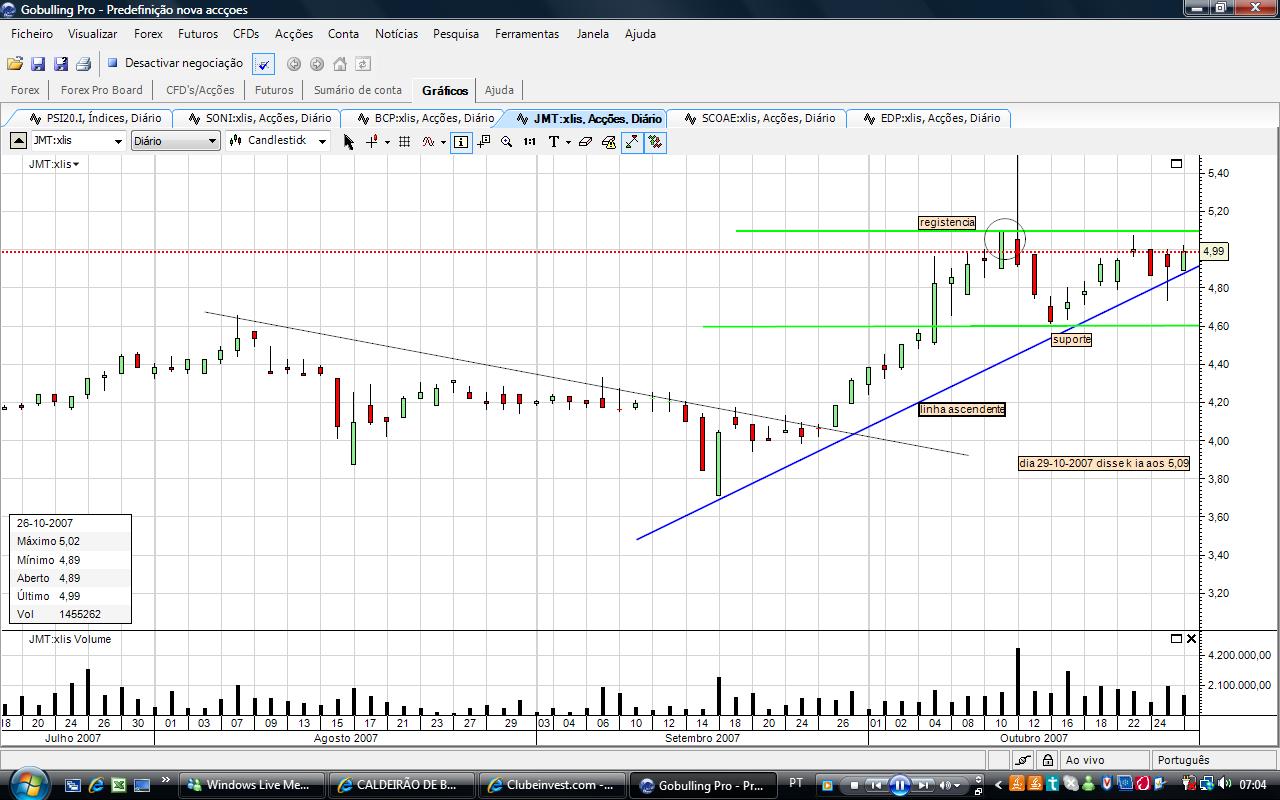
Task: Reset zoom with the 1:1 icon
Action: 529,141
